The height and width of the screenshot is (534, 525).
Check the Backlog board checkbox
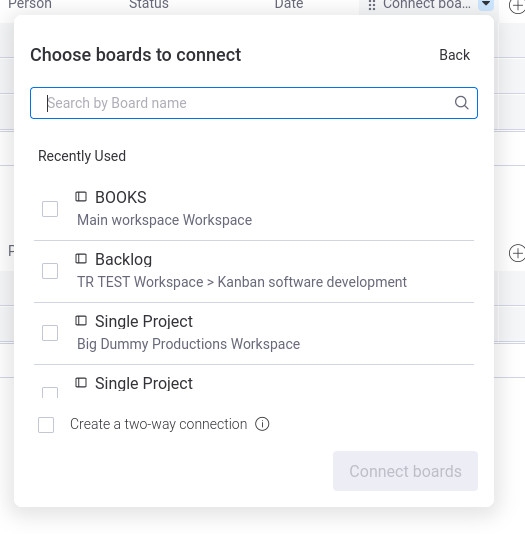(x=50, y=271)
